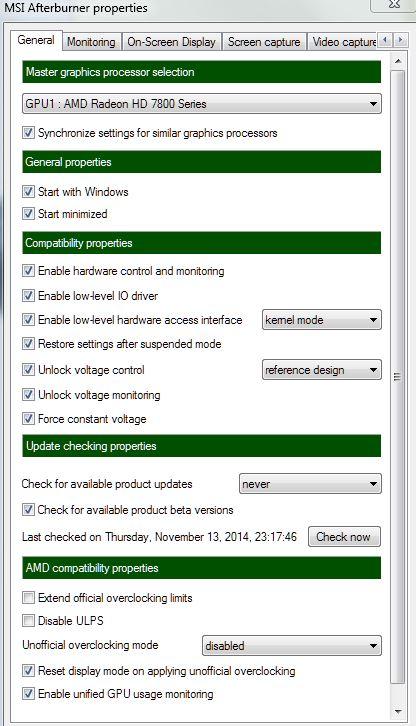416x726 pixels.
Task: Uncheck Unlock voltage control
Action: coord(29,370)
